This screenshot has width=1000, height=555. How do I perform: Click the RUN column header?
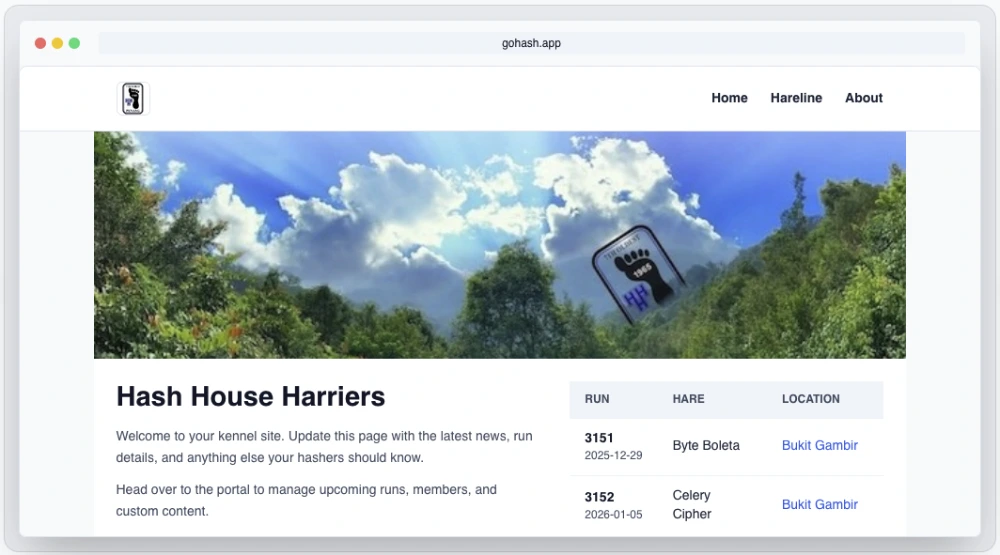coord(597,399)
